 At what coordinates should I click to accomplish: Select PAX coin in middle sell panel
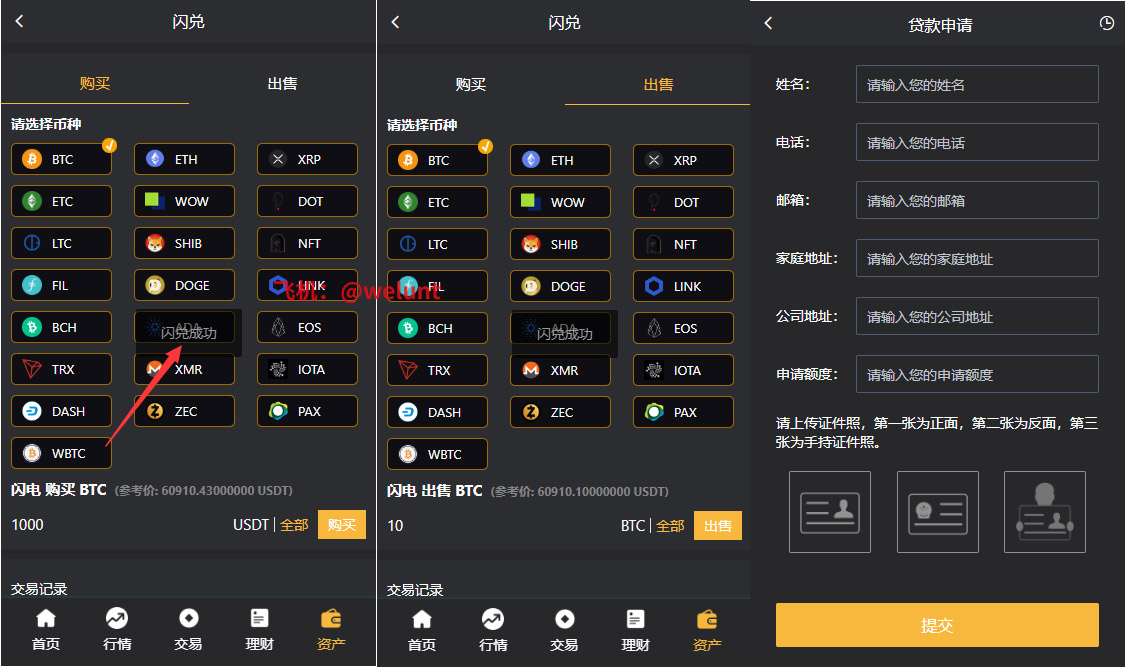683,412
